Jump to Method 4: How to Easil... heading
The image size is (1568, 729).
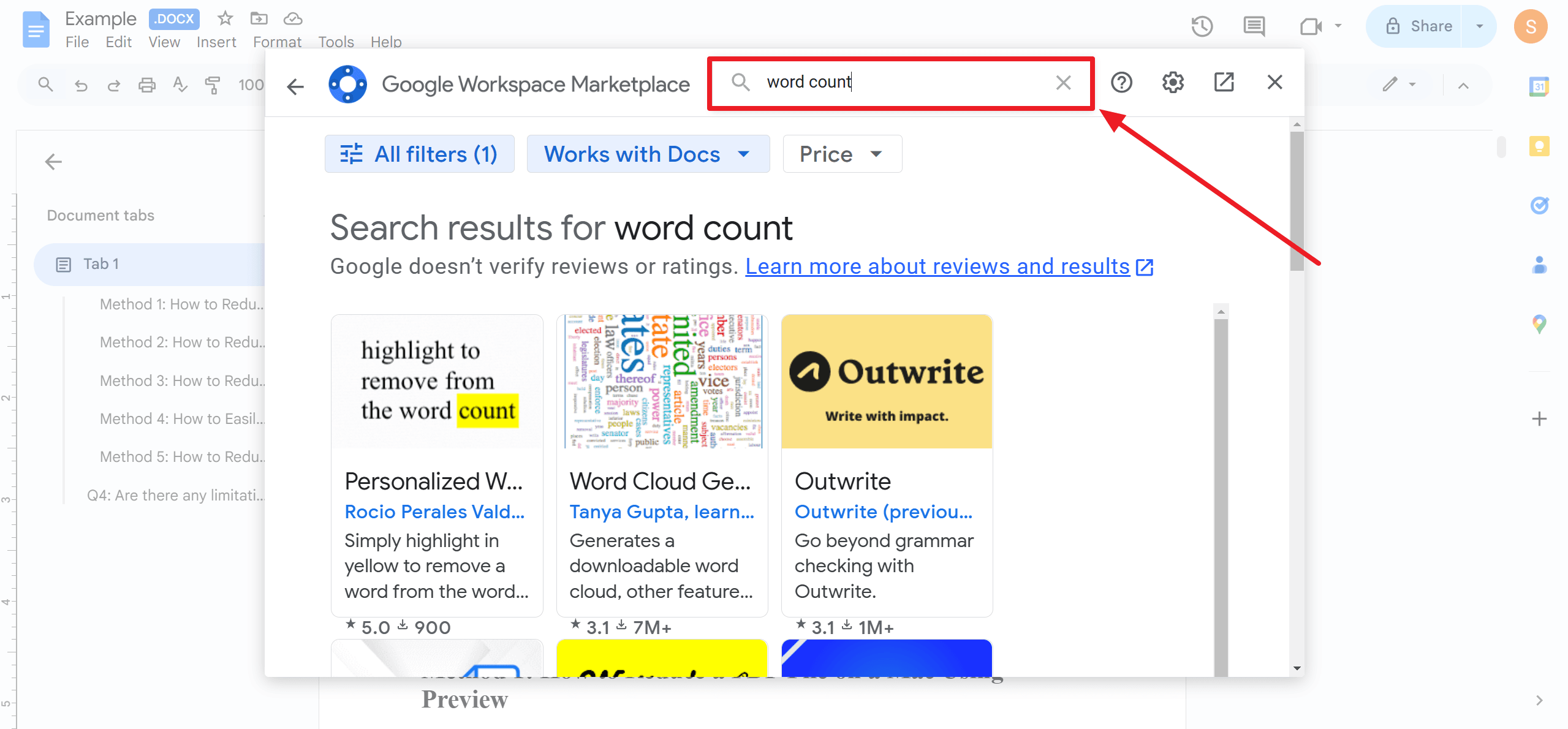[181, 418]
